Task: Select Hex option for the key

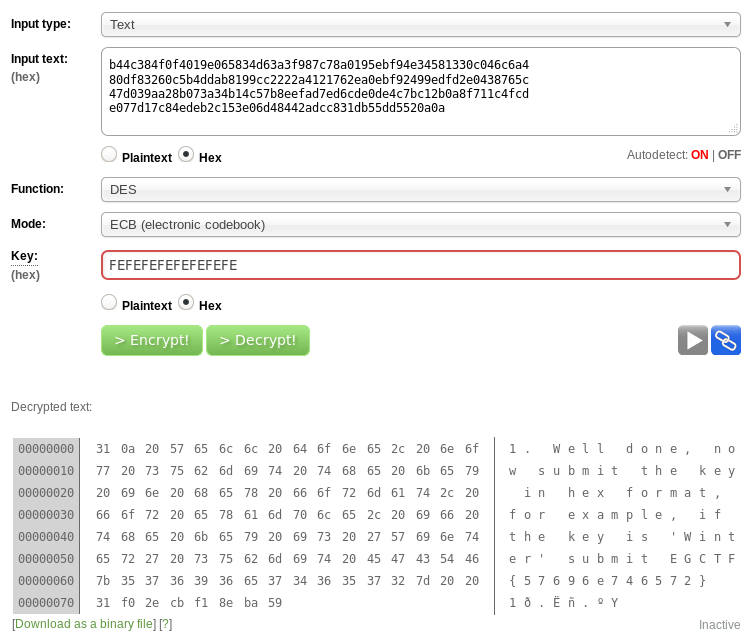Action: click(186, 303)
